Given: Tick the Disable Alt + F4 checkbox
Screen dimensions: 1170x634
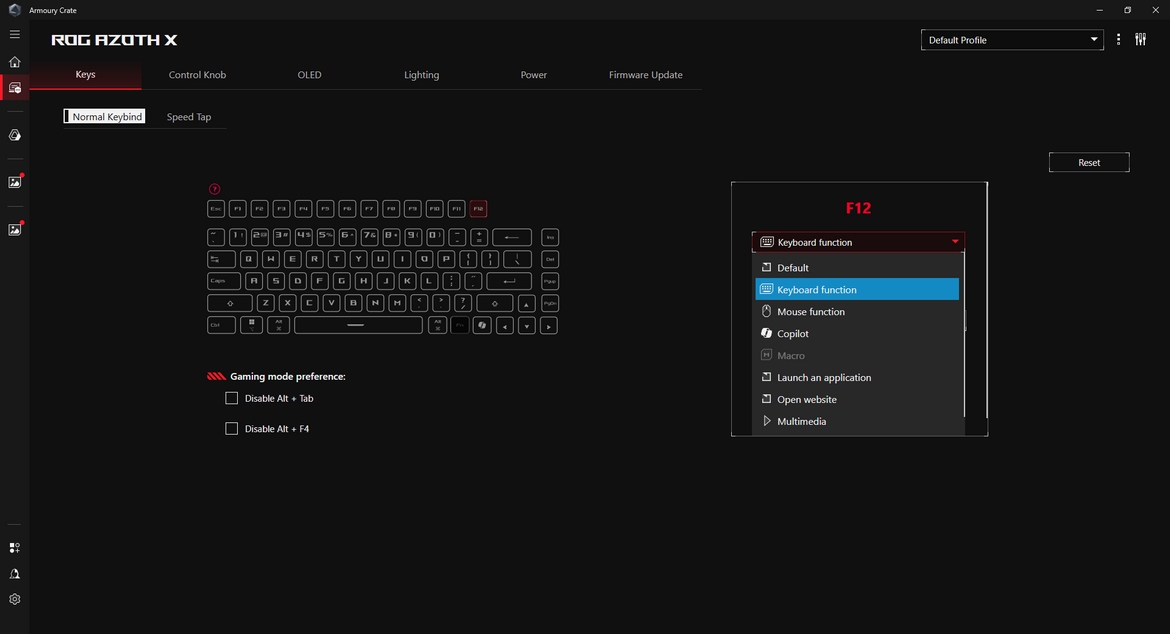Looking at the screenshot, I should click(x=232, y=429).
